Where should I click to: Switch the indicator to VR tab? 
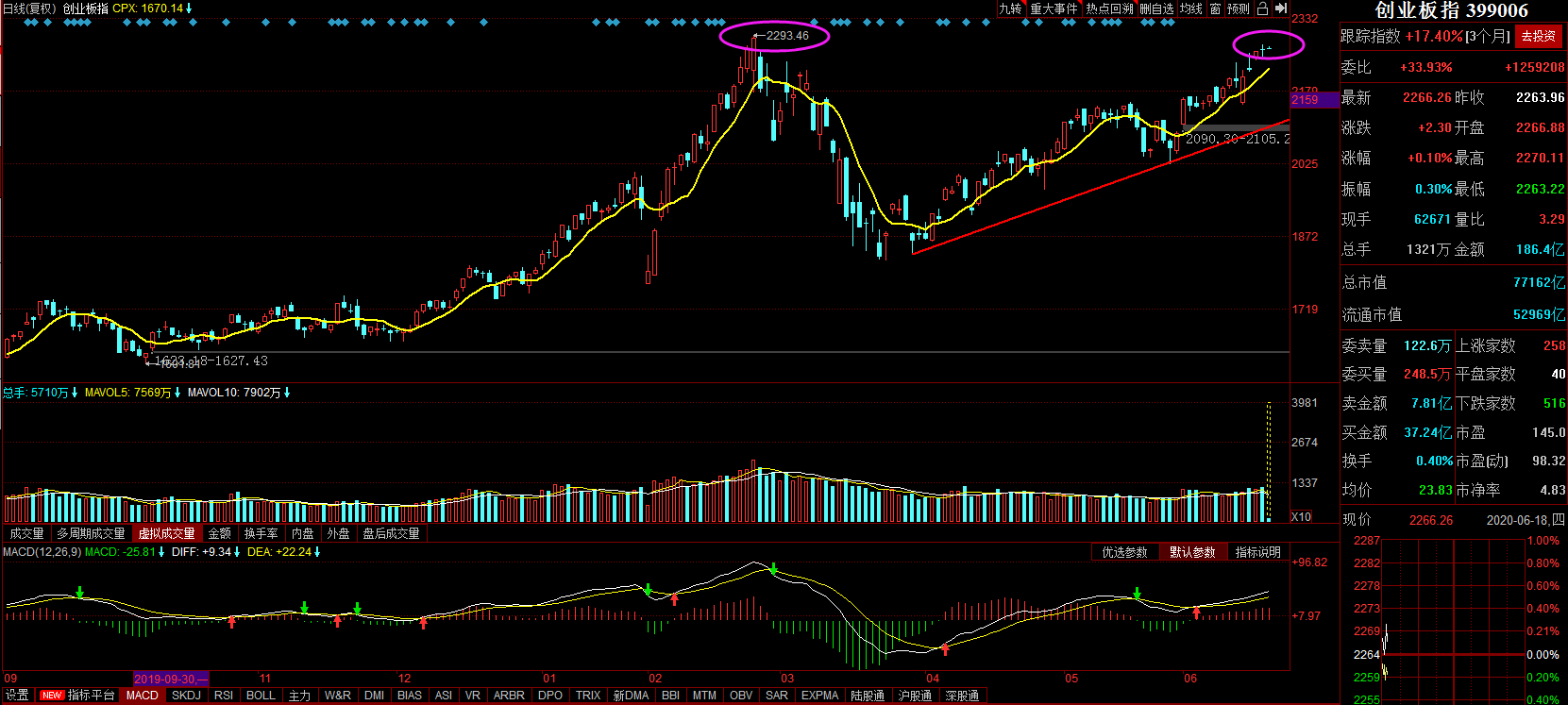click(473, 696)
